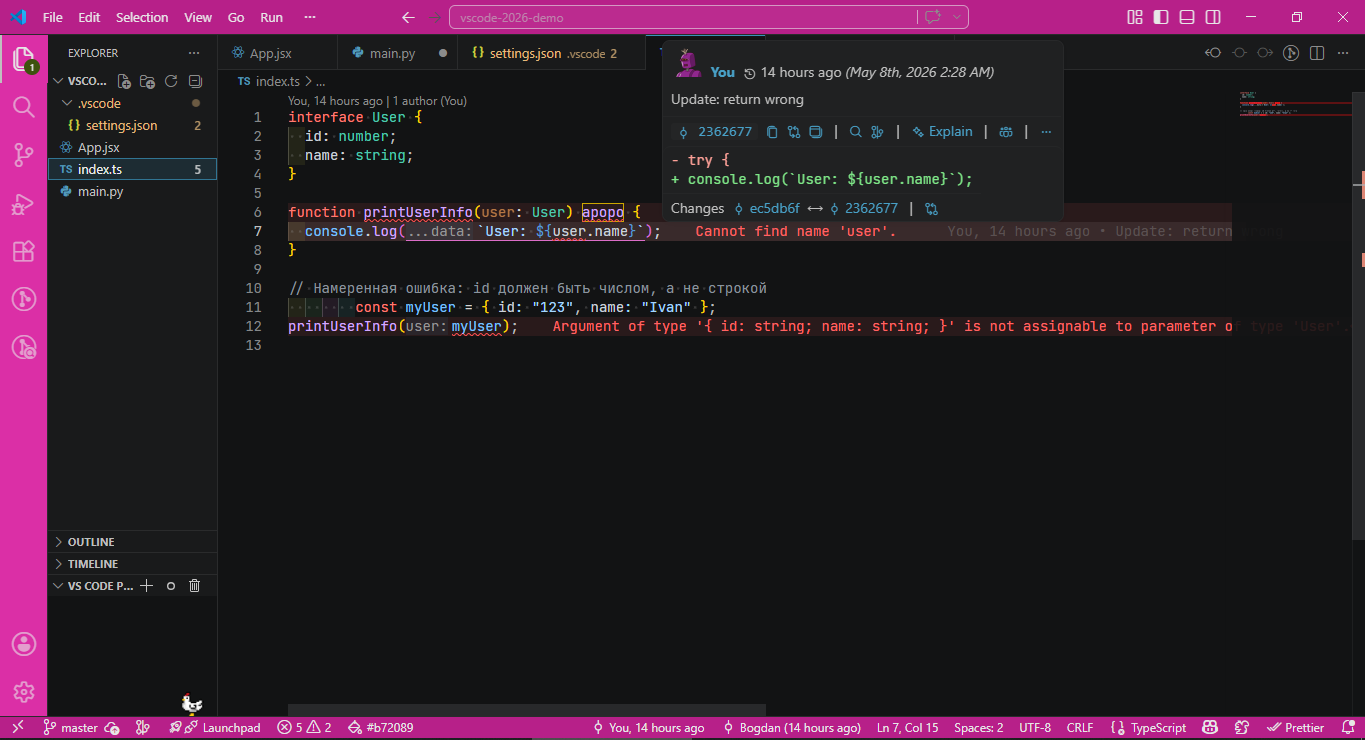Open Explorer views ellipsis menu
The width and height of the screenshot is (1365, 740).
coord(194,53)
